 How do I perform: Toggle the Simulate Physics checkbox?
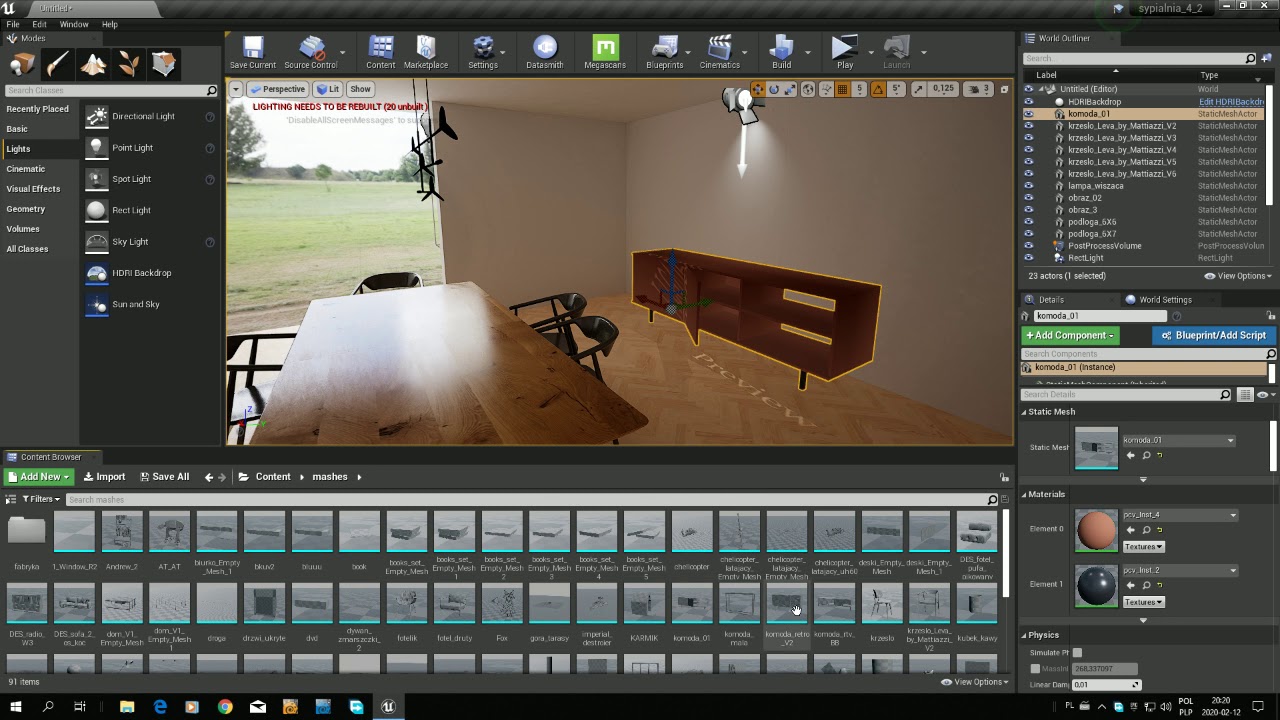click(1077, 653)
